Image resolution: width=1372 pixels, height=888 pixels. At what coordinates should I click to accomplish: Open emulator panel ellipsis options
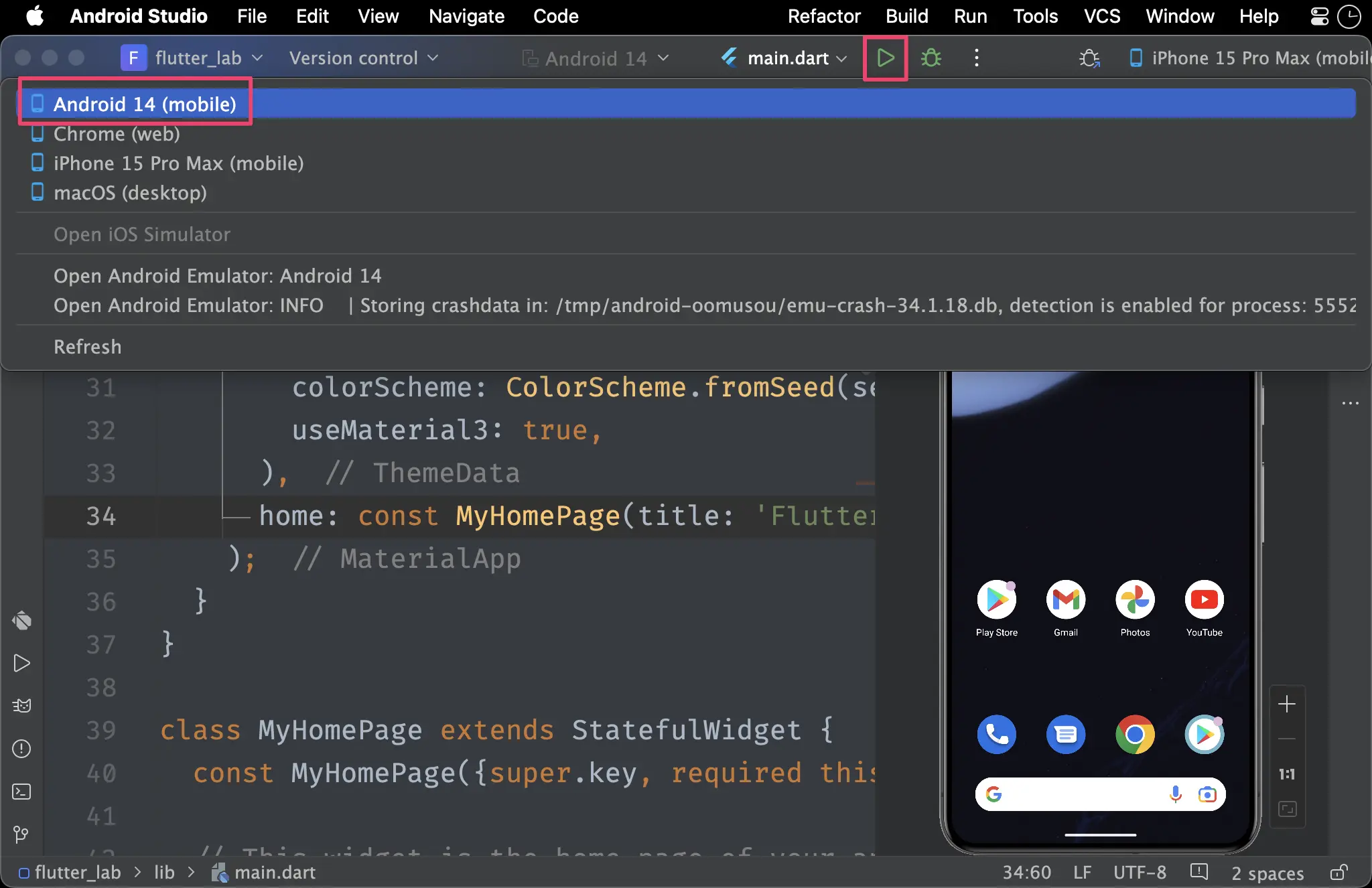[x=1351, y=403]
